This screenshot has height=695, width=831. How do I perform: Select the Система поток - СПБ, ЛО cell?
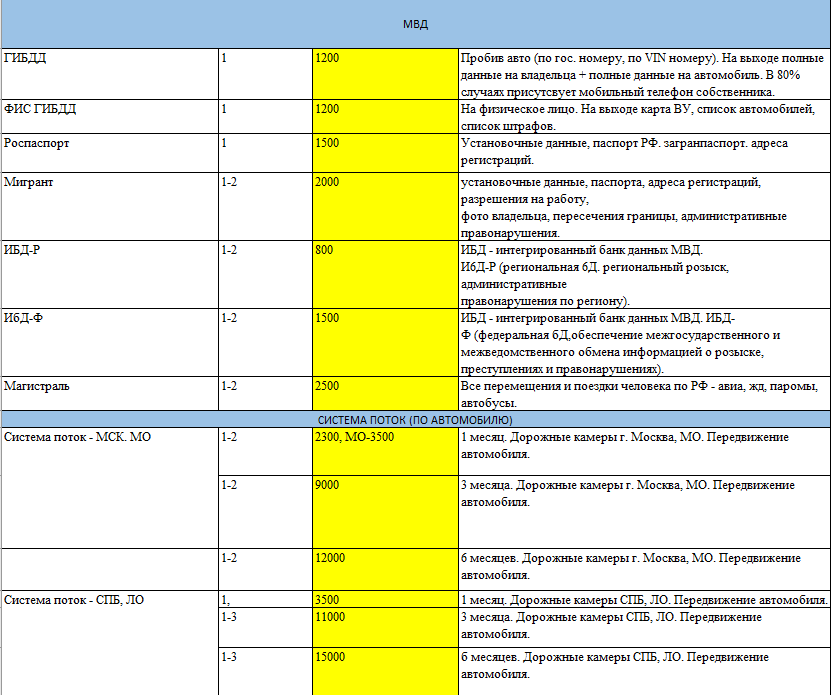click(x=110, y=643)
